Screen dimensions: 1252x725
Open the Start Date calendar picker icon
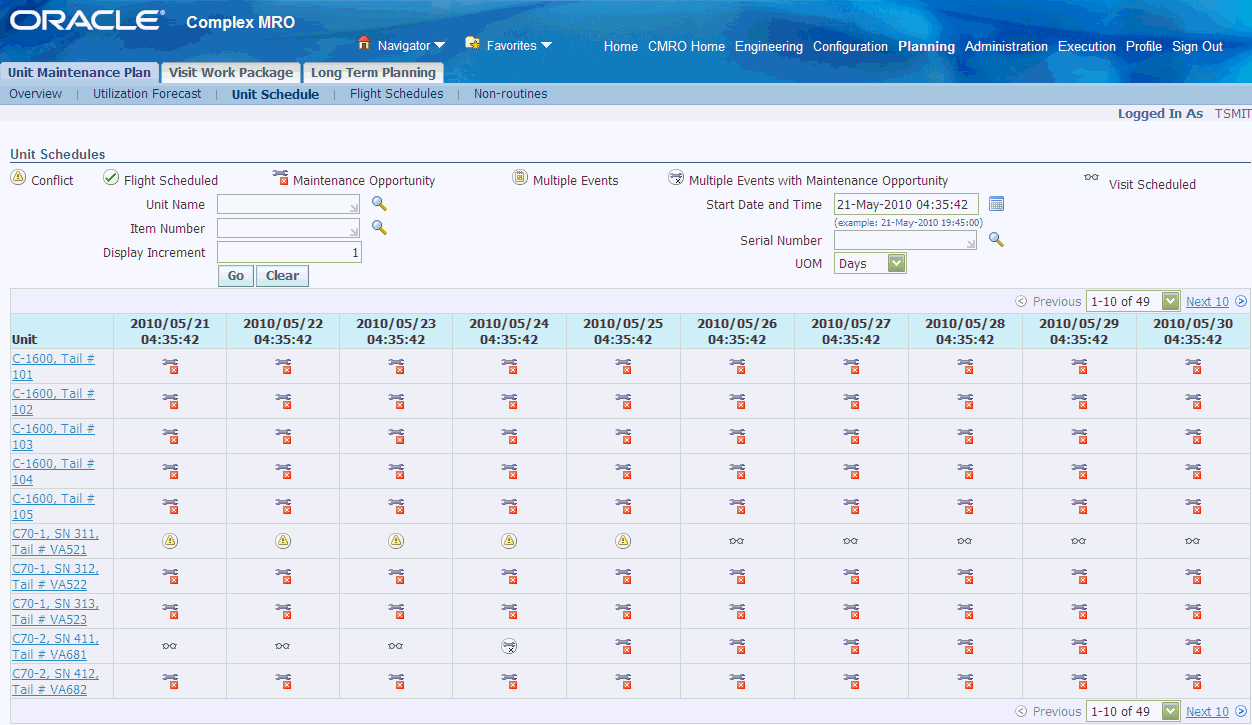996,204
